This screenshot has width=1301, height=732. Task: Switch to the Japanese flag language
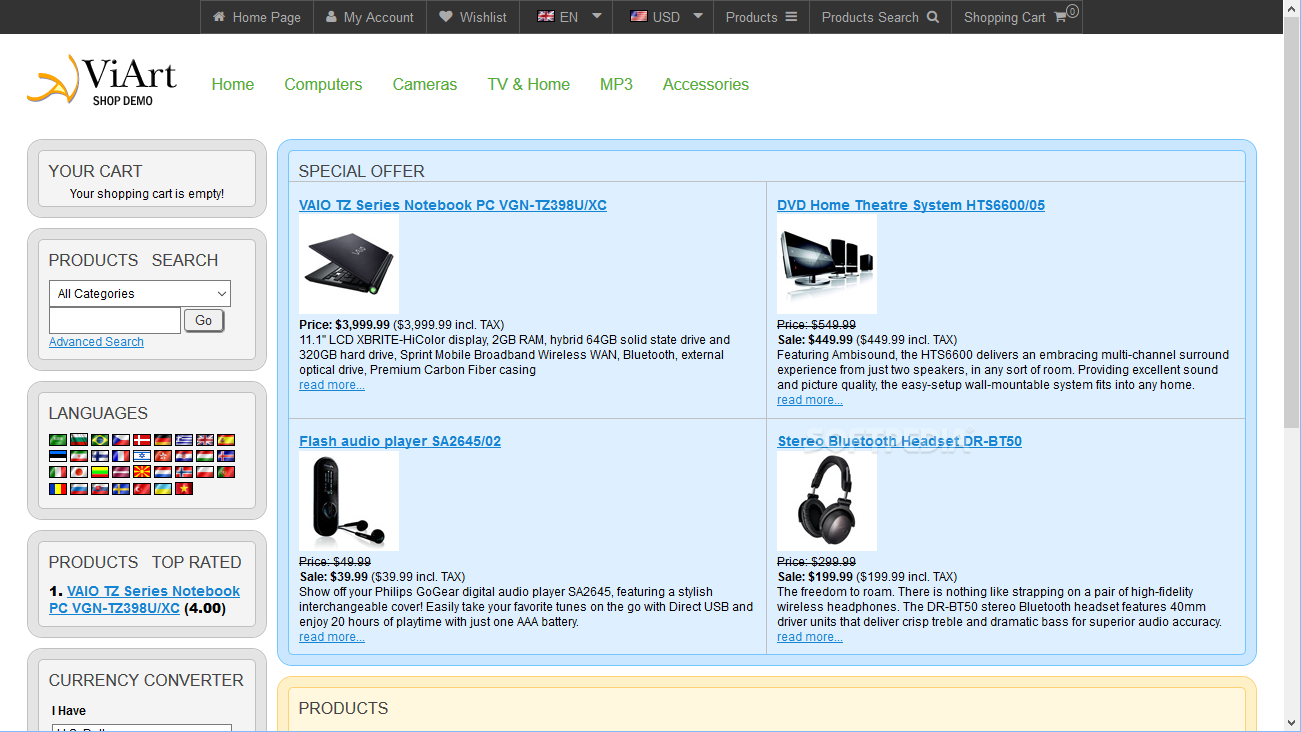pyautogui.click(x=79, y=472)
